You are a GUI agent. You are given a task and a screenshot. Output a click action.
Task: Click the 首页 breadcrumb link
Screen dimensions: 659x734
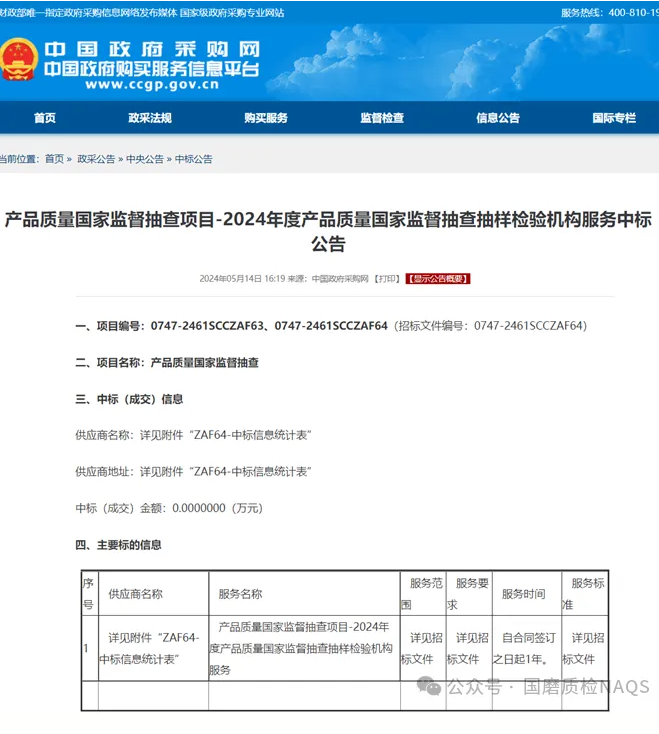click(x=54, y=159)
